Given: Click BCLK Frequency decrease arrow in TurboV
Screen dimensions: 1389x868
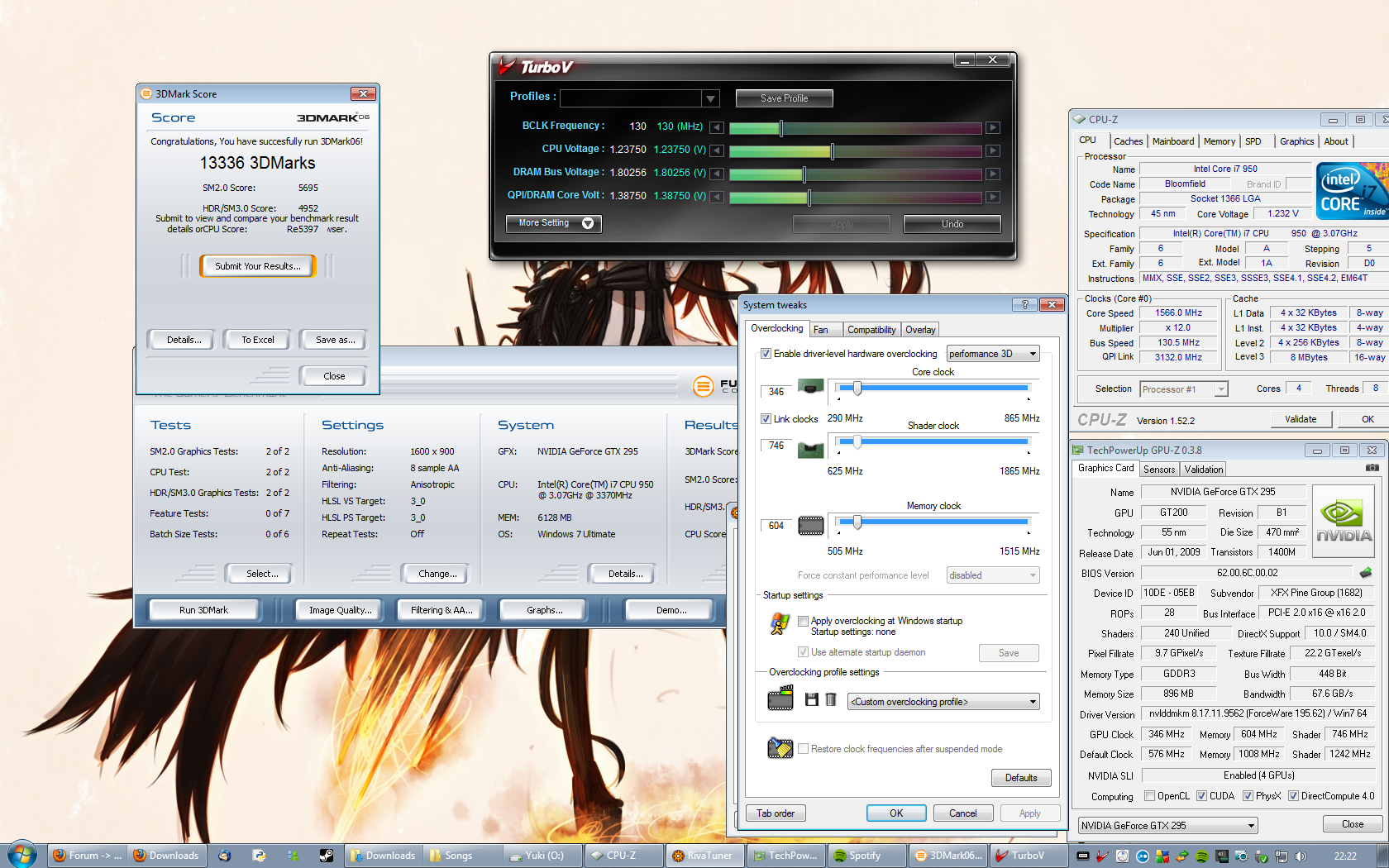Looking at the screenshot, I should (717, 127).
